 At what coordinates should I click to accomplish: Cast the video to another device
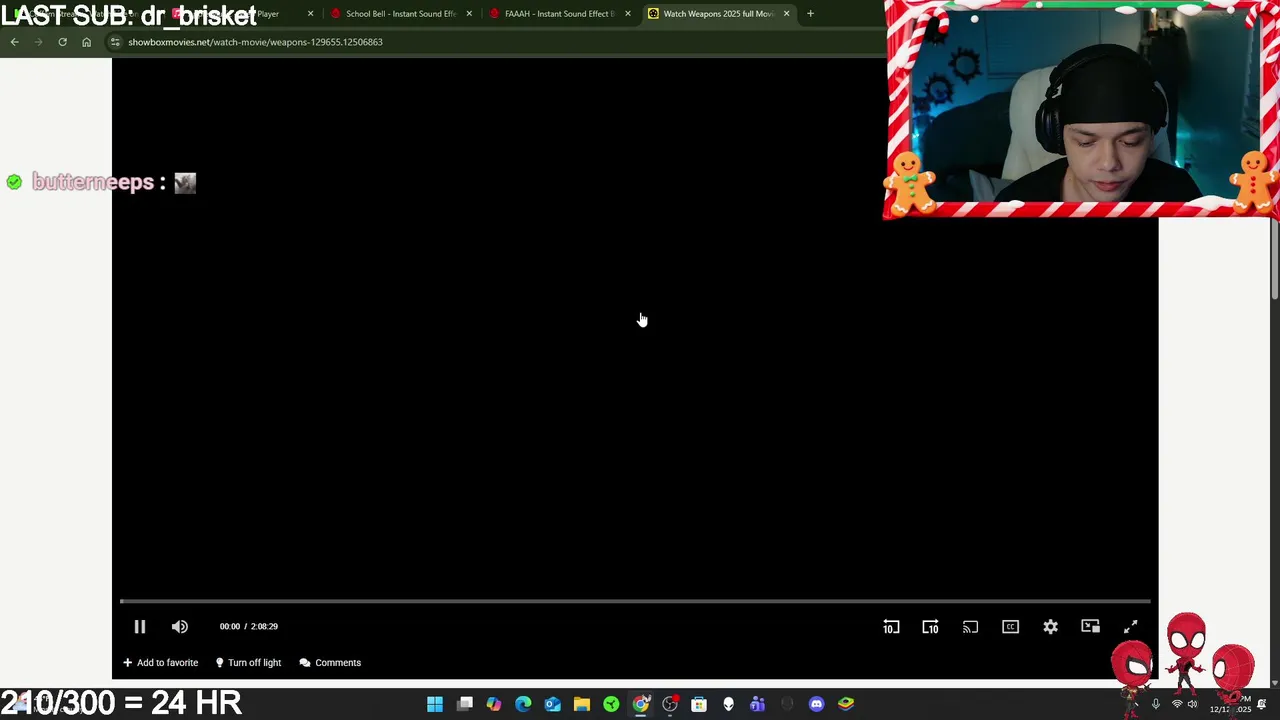tap(970, 627)
